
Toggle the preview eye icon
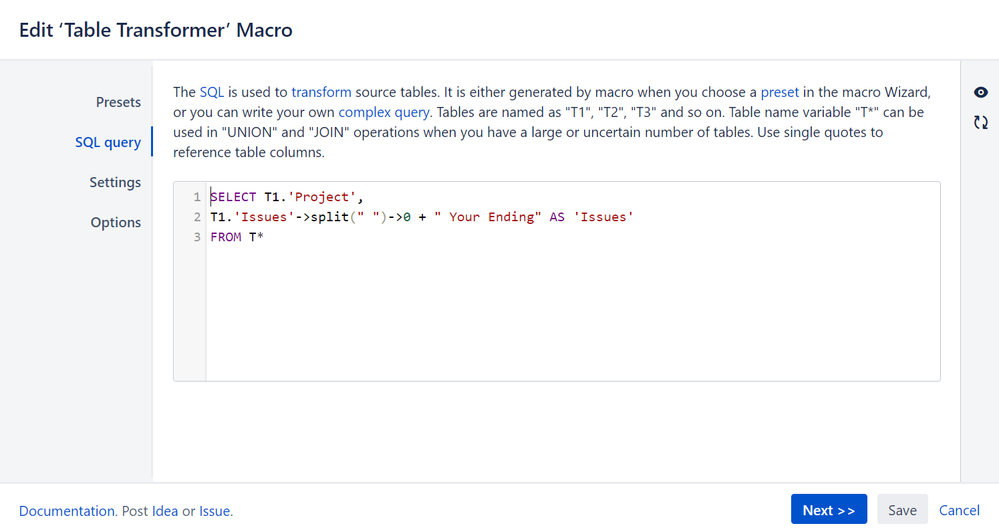pyautogui.click(x=981, y=92)
